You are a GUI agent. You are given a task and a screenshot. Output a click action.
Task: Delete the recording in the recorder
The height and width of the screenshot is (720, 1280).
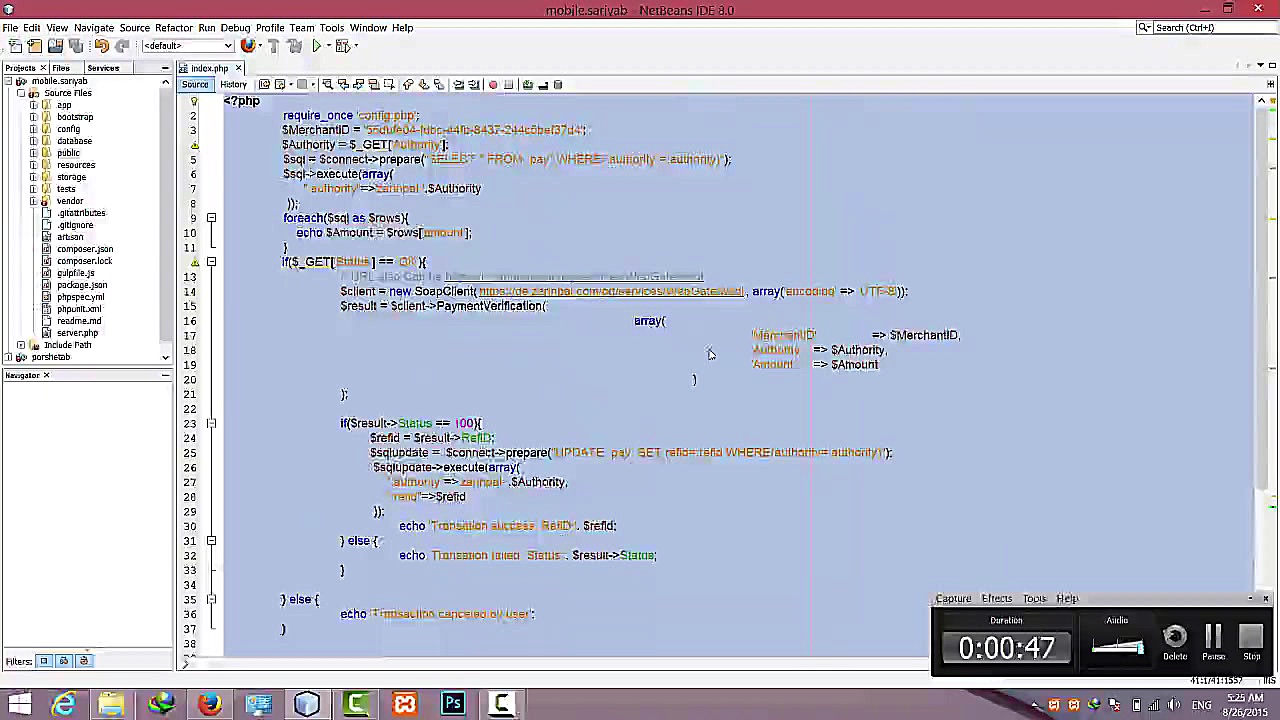pyautogui.click(x=1175, y=641)
